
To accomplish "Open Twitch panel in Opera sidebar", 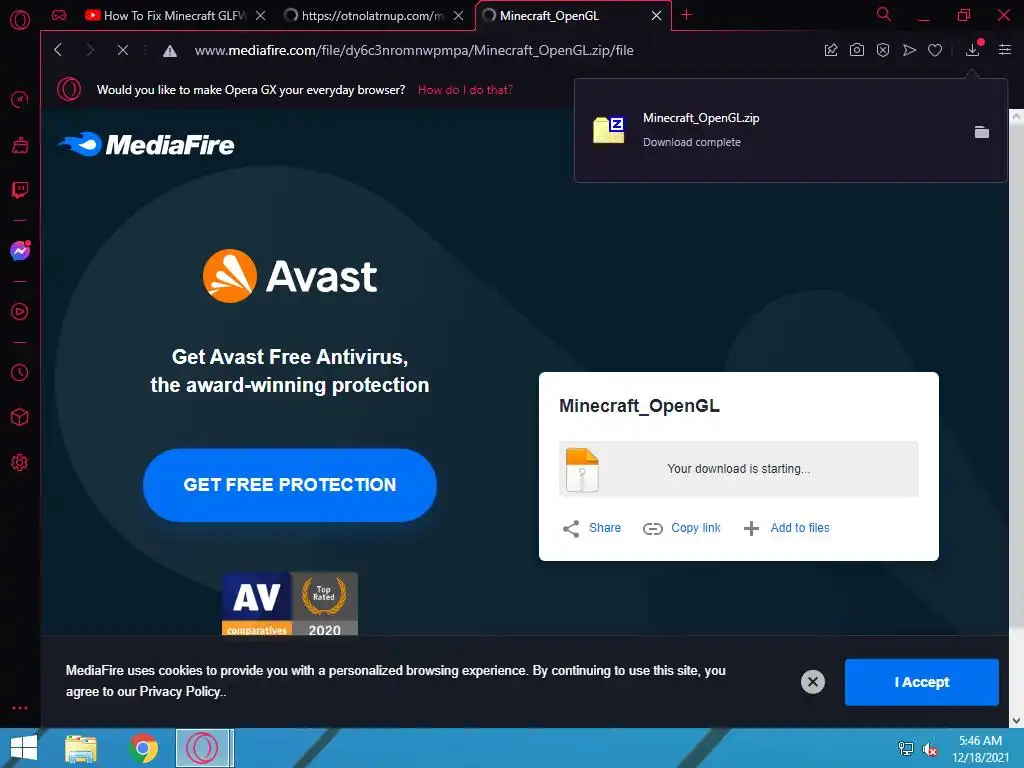I will pos(20,190).
